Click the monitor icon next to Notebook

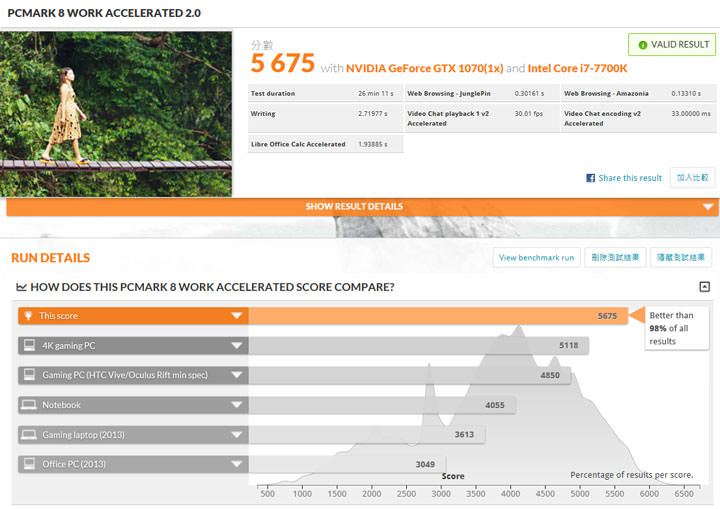click(x=28, y=405)
